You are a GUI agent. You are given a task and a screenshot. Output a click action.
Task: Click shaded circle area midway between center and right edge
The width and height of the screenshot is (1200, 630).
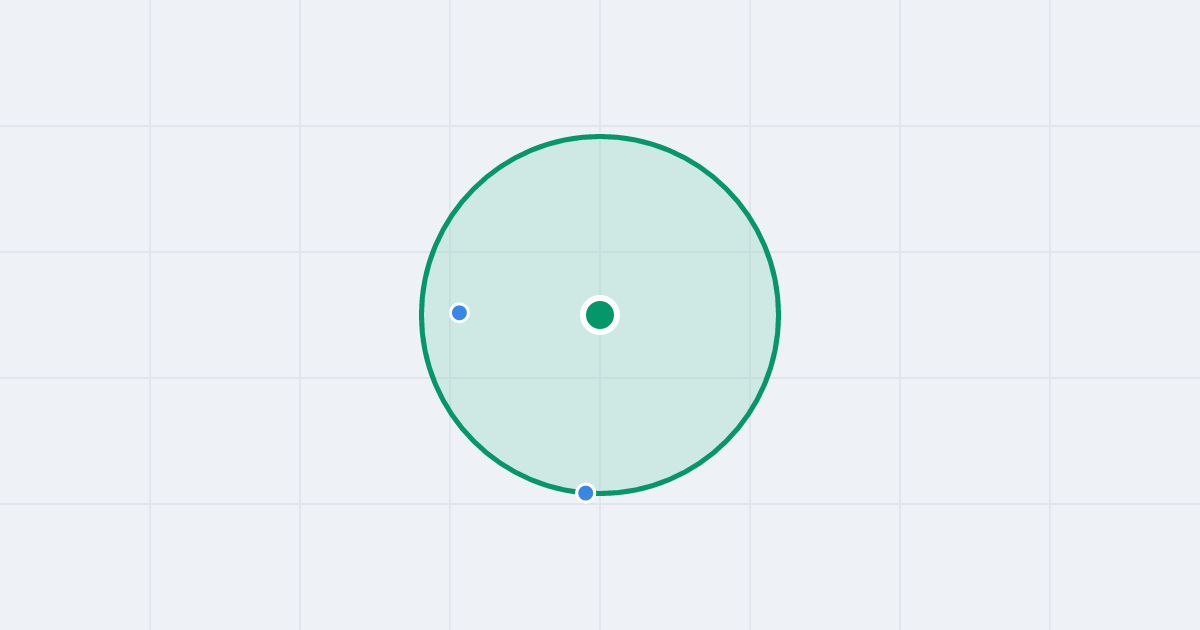(x=690, y=315)
